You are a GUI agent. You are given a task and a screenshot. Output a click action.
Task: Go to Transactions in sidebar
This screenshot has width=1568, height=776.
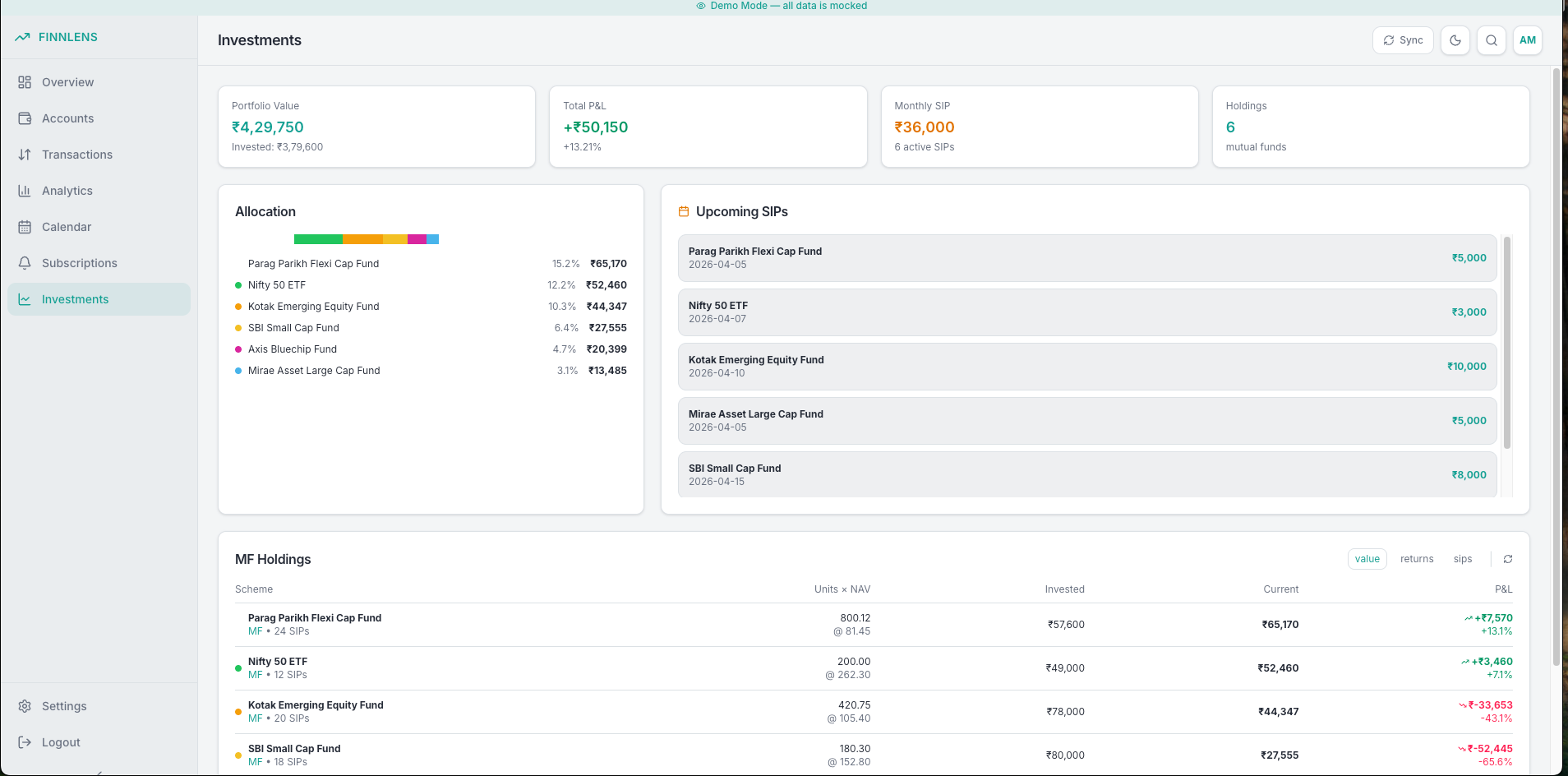[99, 155]
